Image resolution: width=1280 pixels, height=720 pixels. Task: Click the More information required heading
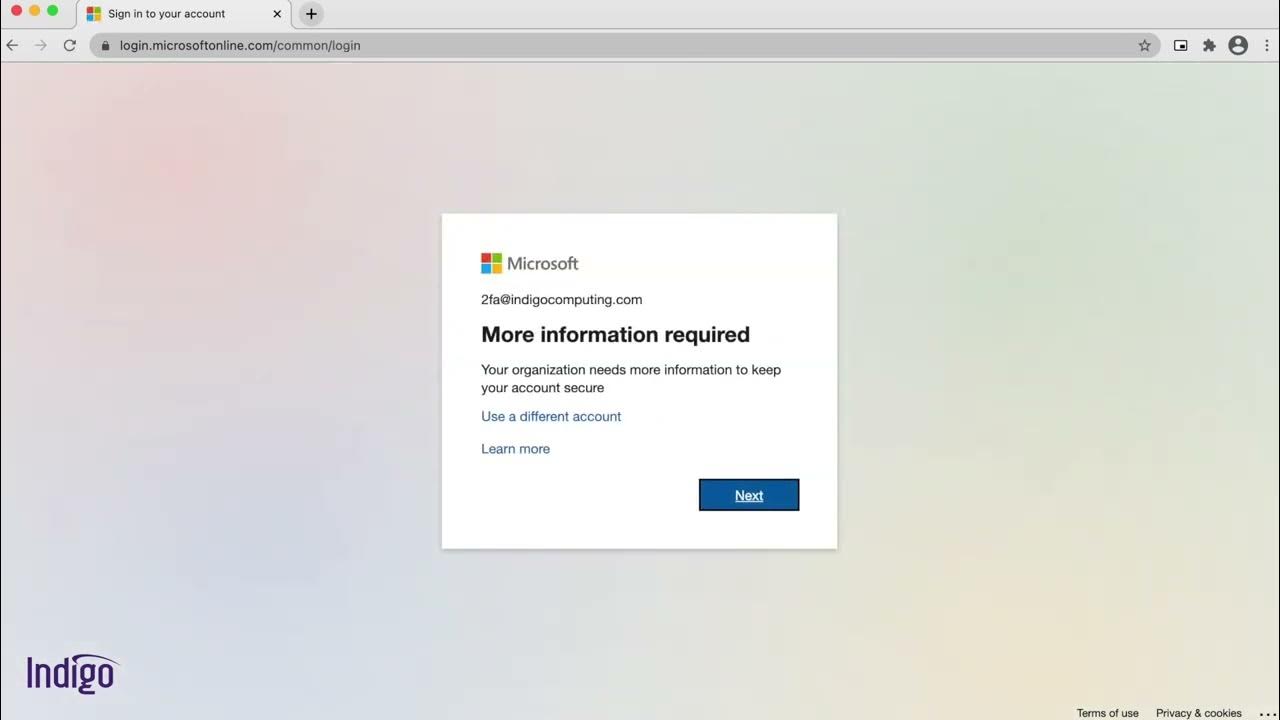[615, 334]
